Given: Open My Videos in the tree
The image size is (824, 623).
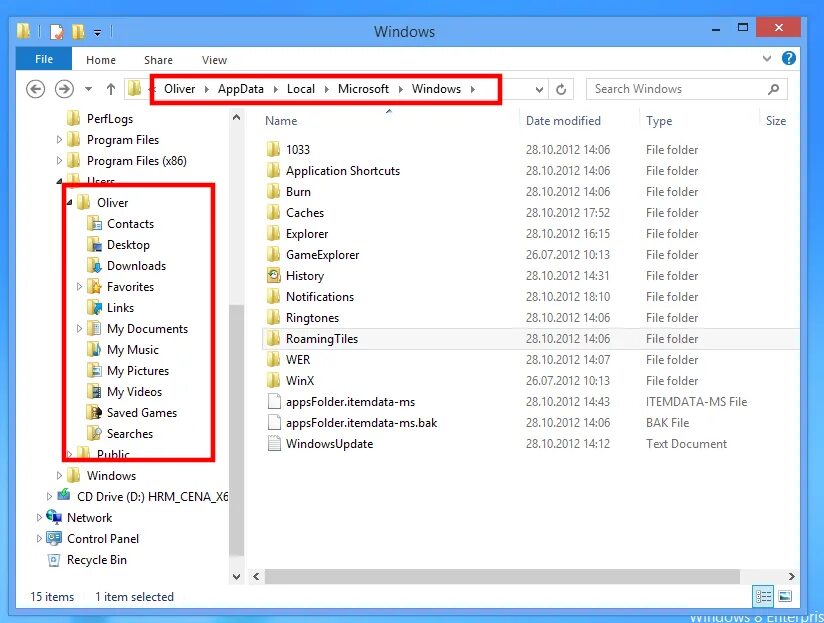Looking at the screenshot, I should 134,392.
